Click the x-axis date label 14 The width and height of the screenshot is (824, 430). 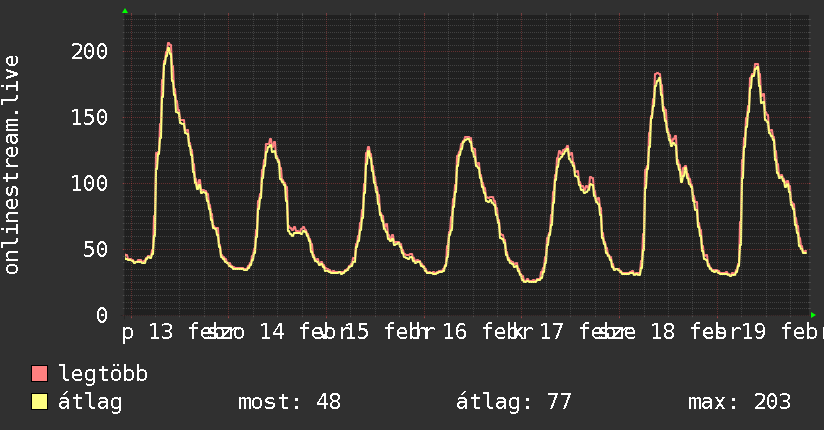pos(272,332)
